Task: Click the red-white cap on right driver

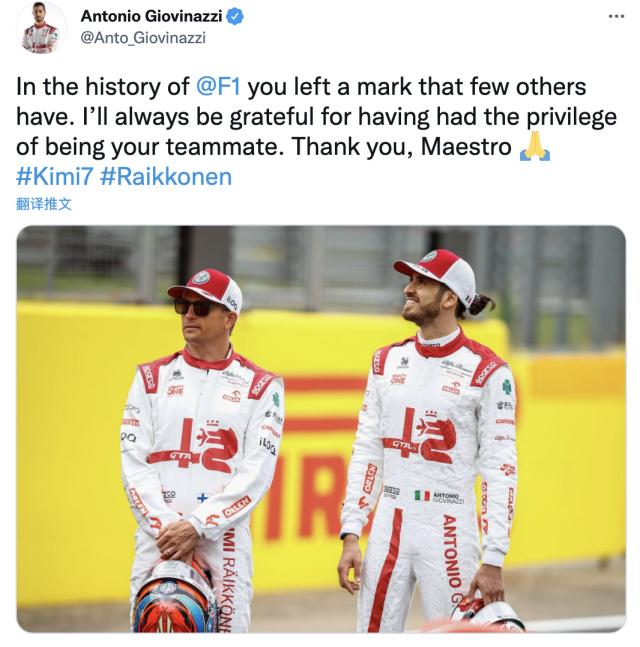Action: pyautogui.click(x=439, y=273)
